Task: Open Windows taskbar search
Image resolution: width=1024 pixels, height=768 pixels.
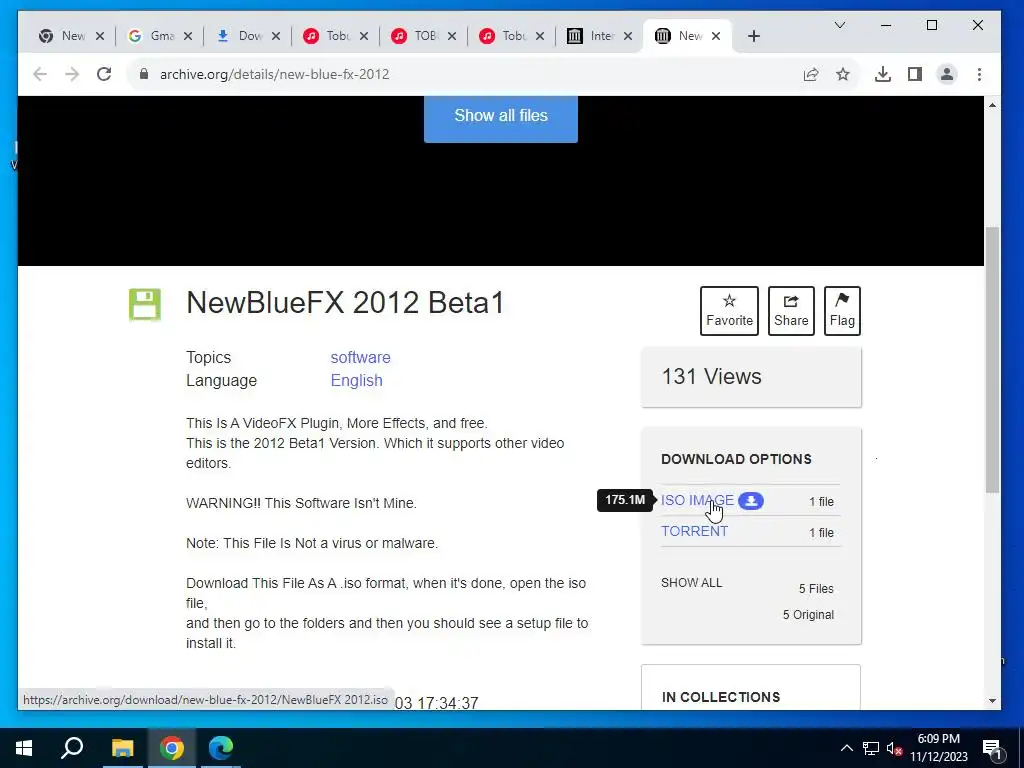Action: click(x=72, y=748)
